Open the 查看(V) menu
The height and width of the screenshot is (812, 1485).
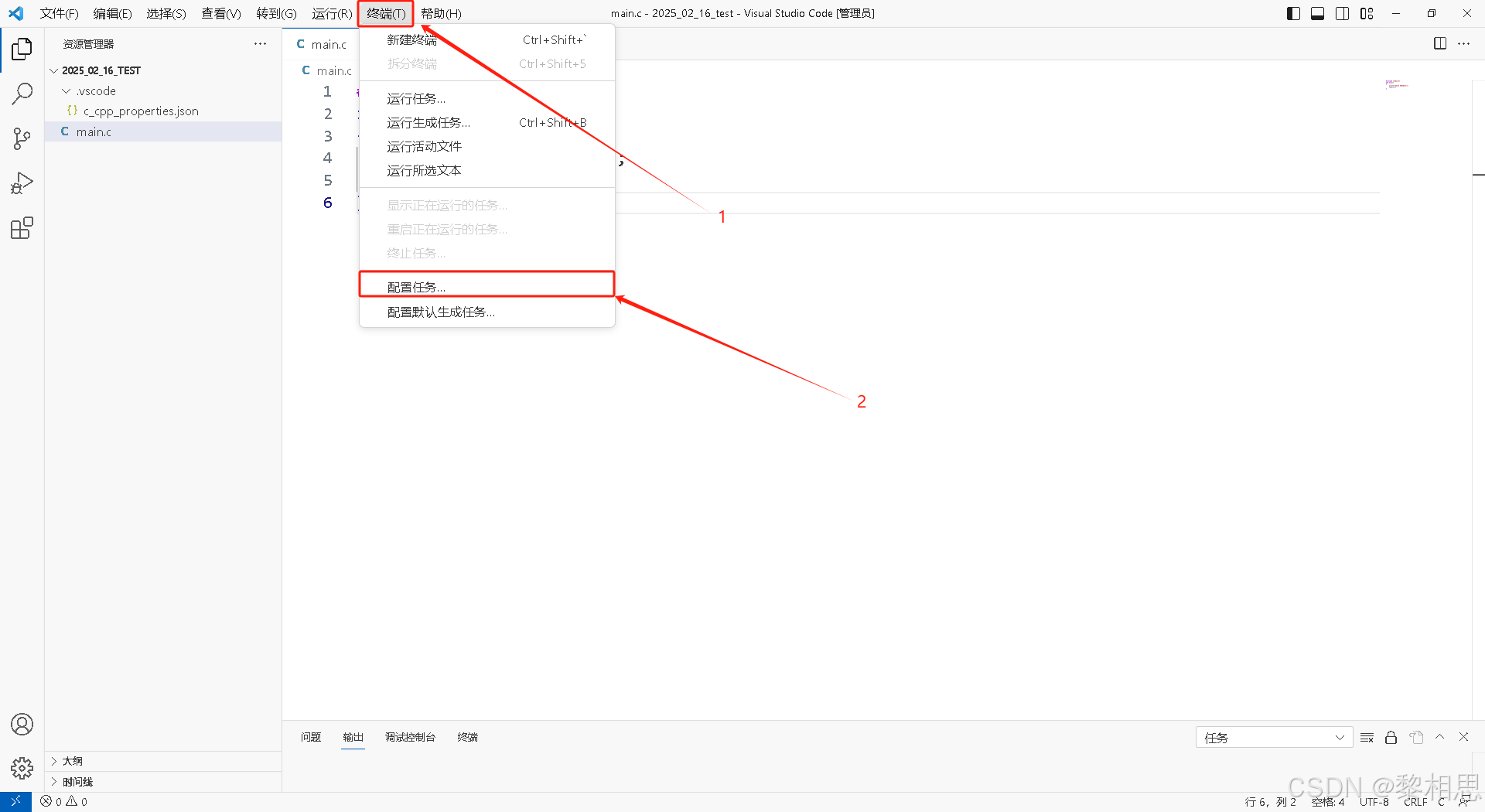(x=221, y=14)
